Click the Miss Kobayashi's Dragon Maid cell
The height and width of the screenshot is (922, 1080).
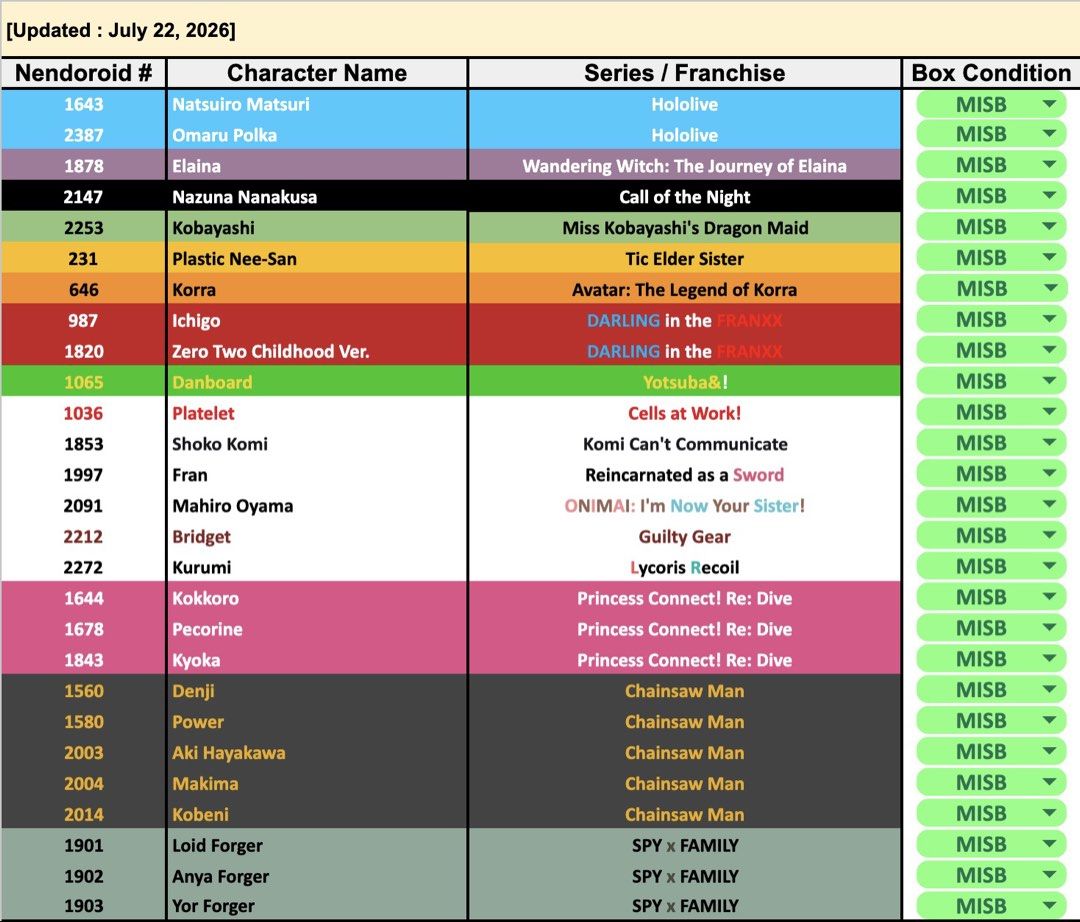[x=685, y=228]
